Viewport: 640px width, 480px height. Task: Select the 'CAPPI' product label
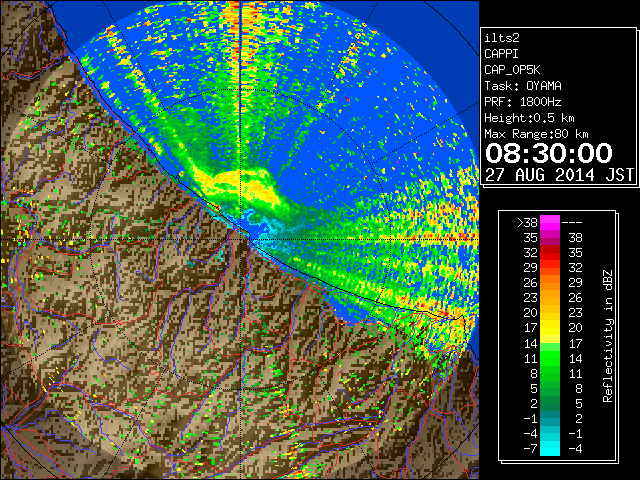coord(501,54)
